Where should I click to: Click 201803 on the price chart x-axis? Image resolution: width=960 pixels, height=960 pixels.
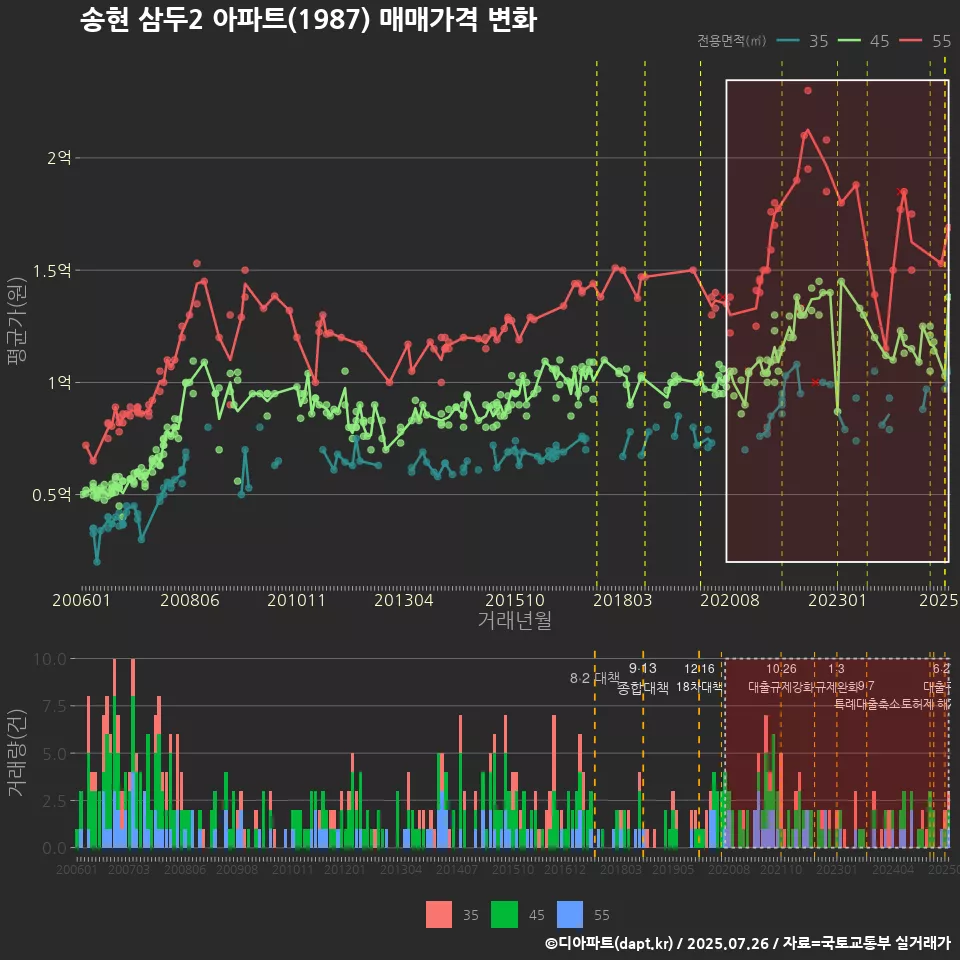coord(622,600)
